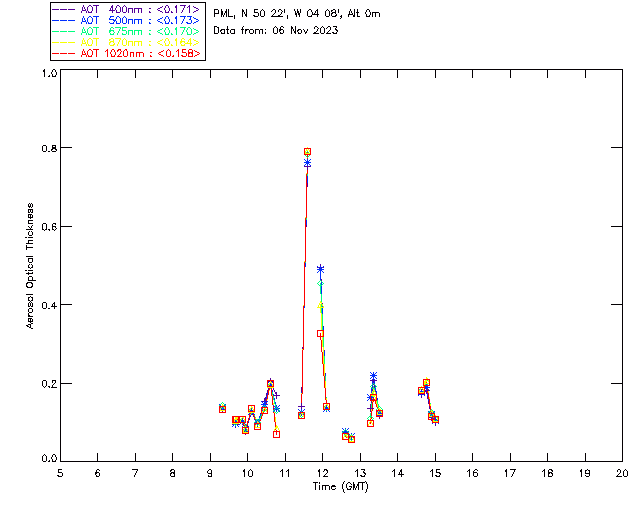Select the "Data from: 06 Nov 2023" line
The height and width of the screenshot is (512, 640).
[x=276, y=30]
